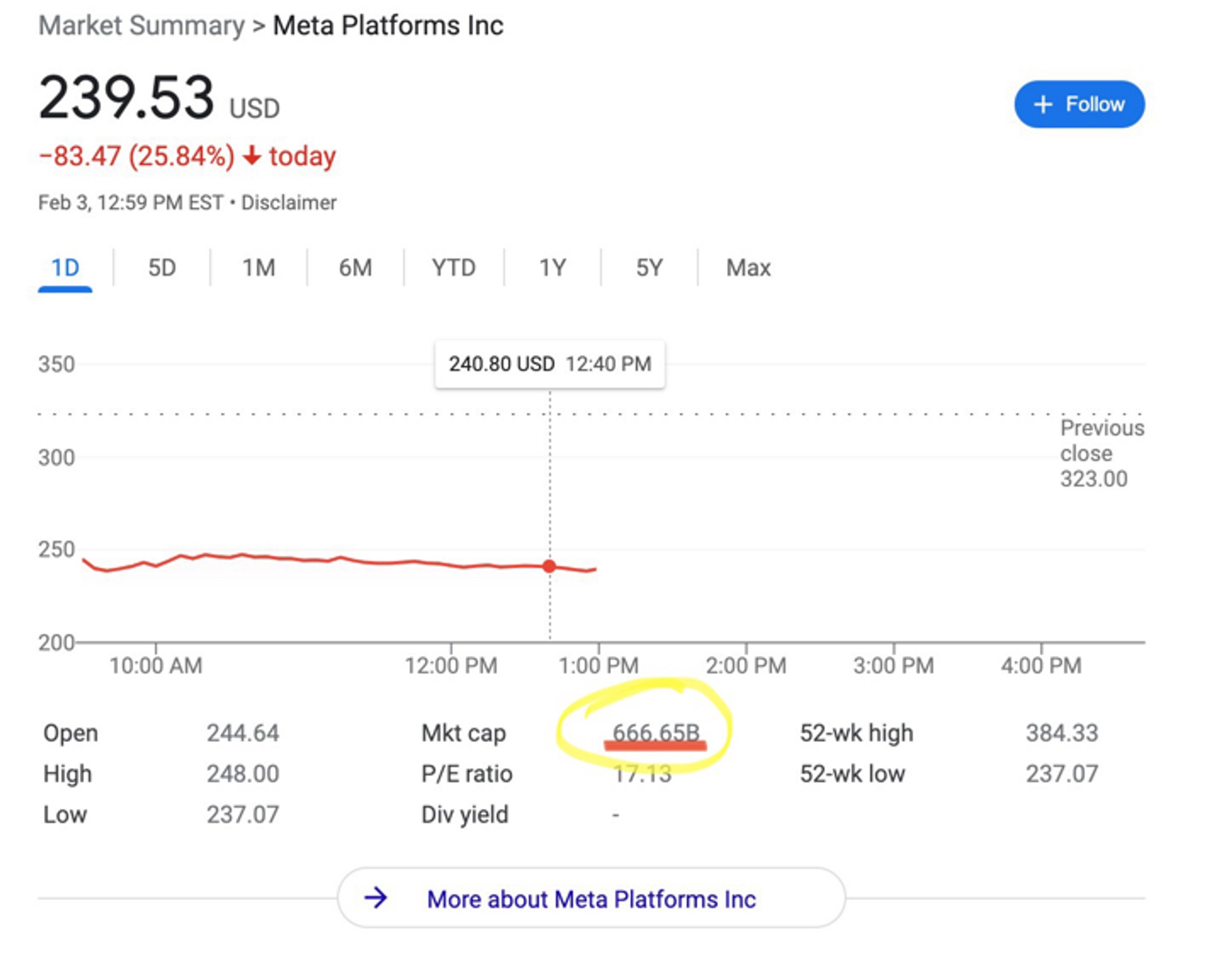This screenshot has height=967, width=1232.
Task: Click the red down arrow next to today
Action: (x=251, y=156)
